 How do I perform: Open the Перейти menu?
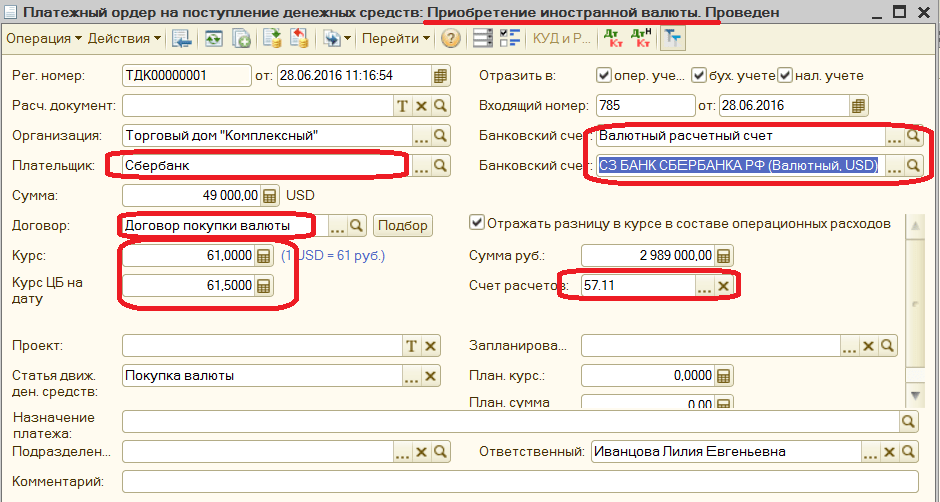396,38
